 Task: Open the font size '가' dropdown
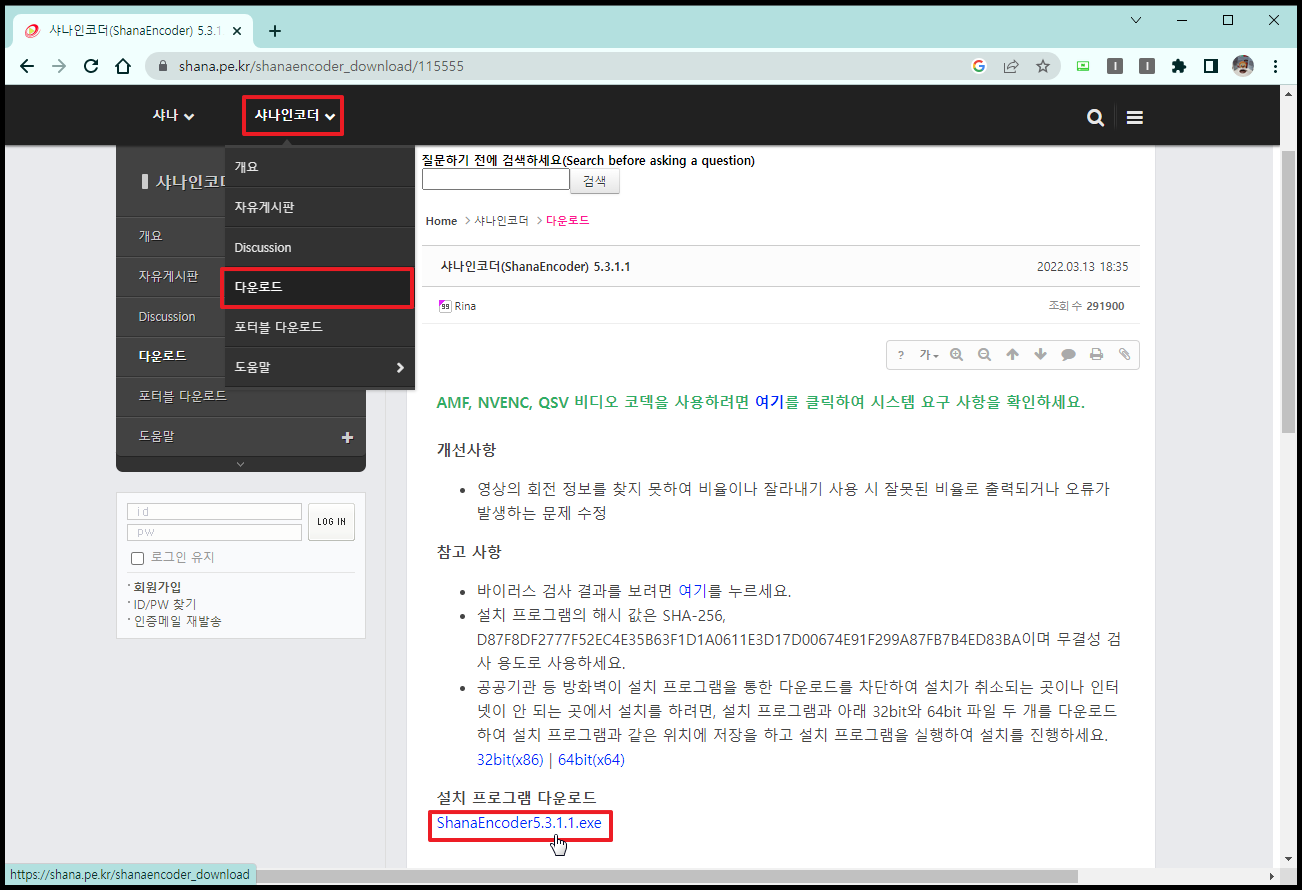tap(929, 355)
